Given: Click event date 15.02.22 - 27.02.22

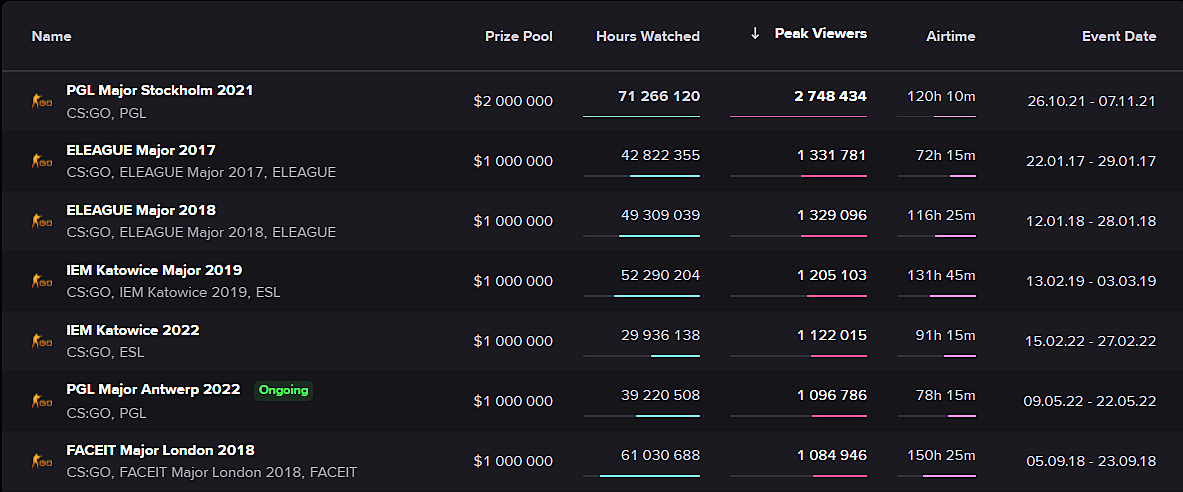Looking at the screenshot, I should coord(1091,341).
